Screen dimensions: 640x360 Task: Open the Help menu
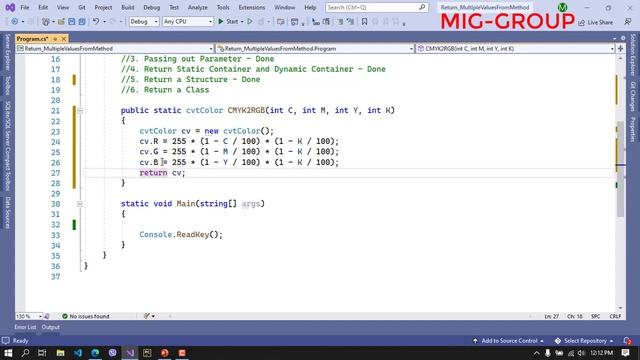pyautogui.click(x=310, y=7)
